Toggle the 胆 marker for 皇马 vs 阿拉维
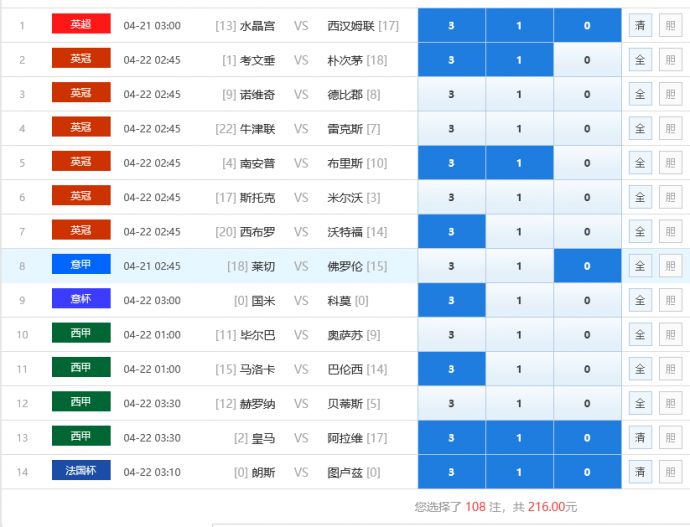 click(x=670, y=437)
